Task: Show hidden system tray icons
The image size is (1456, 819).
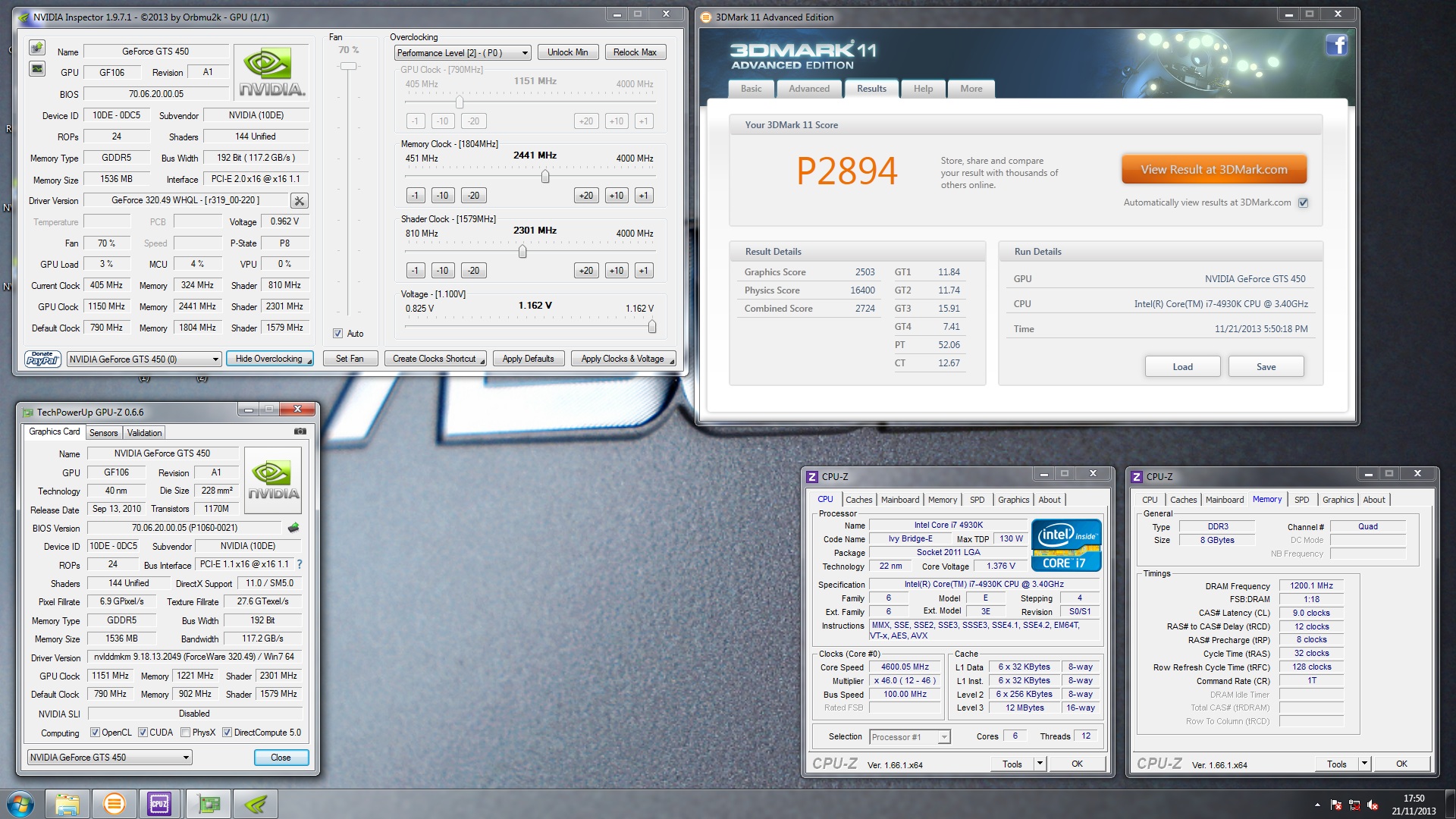Action: (x=1316, y=805)
